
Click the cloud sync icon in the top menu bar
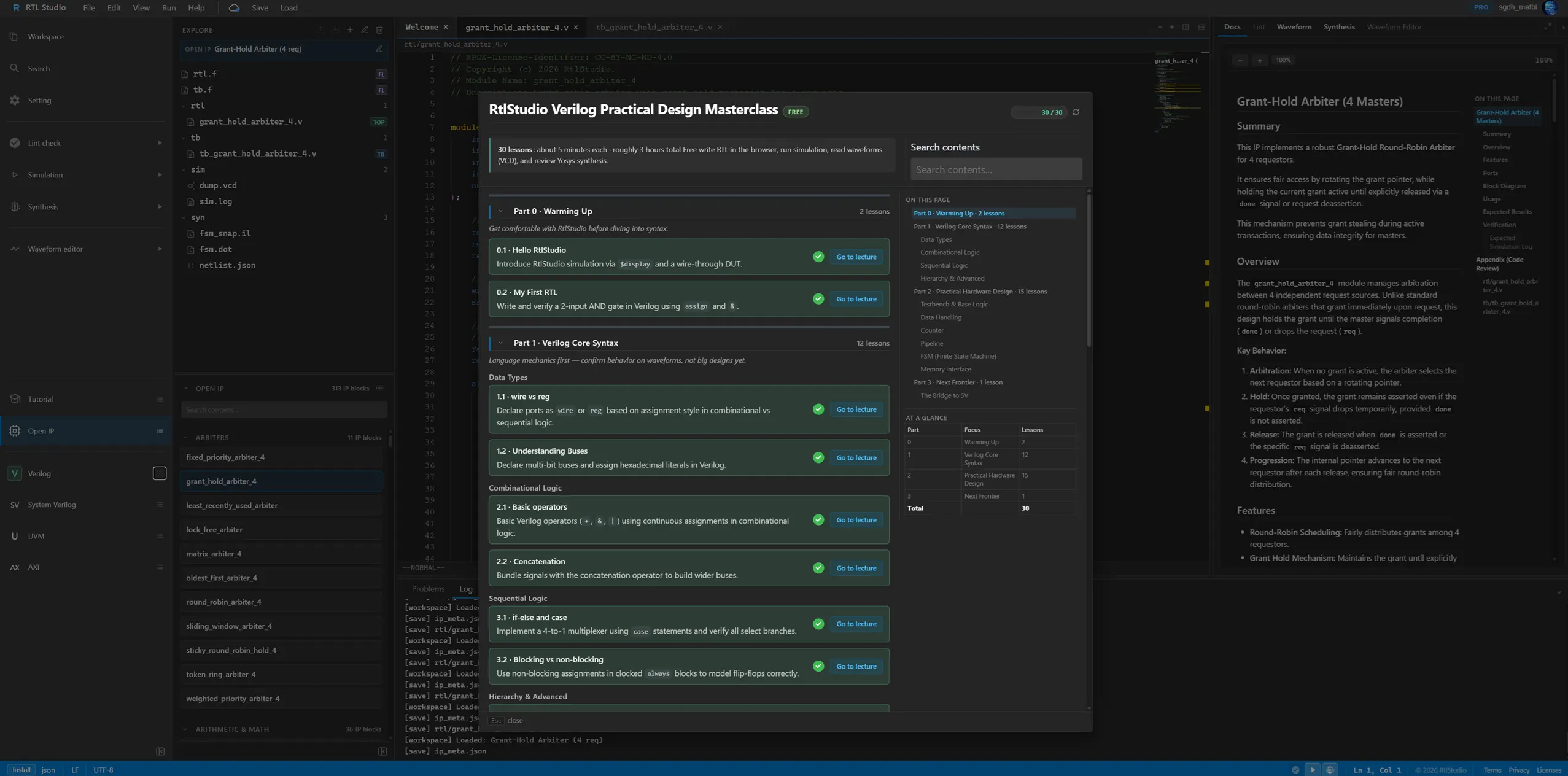tap(234, 8)
